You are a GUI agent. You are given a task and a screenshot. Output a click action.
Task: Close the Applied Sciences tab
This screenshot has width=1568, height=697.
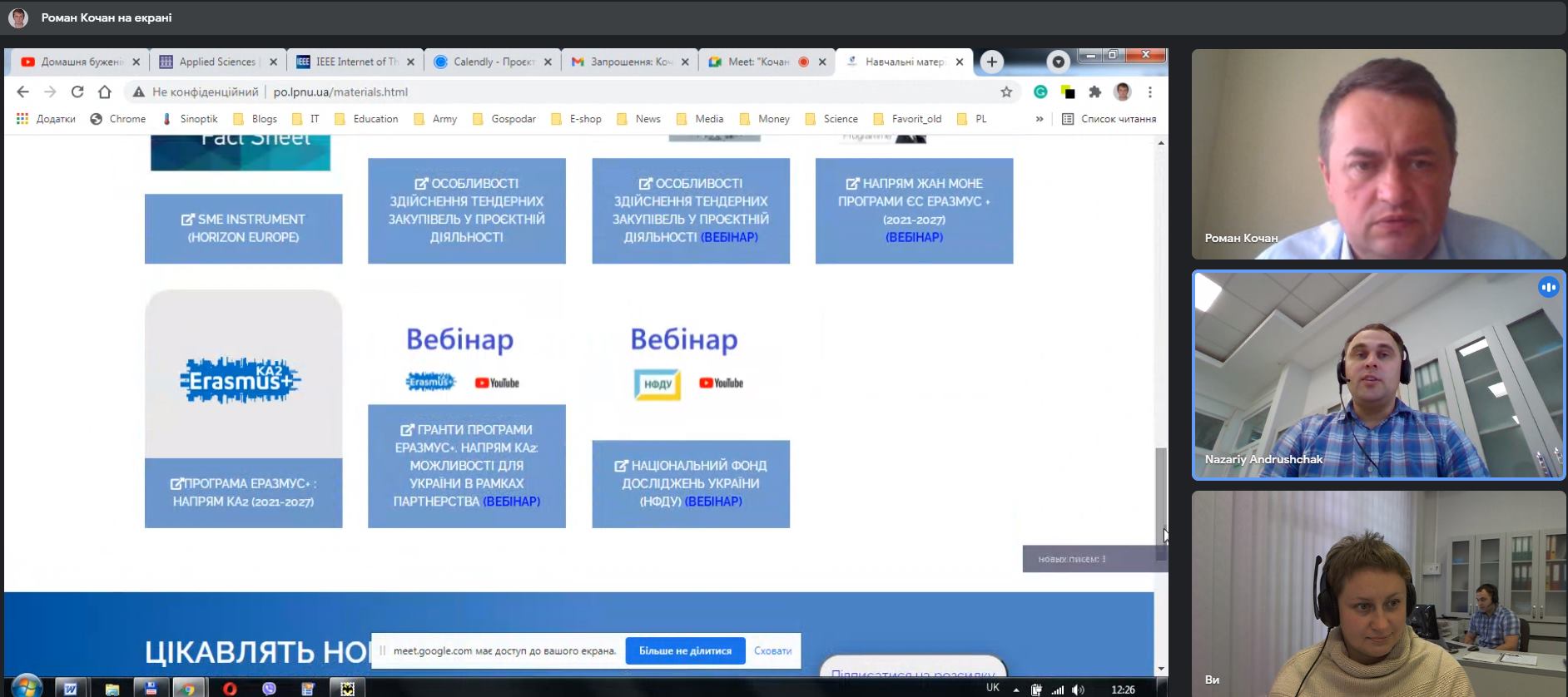coord(273,62)
